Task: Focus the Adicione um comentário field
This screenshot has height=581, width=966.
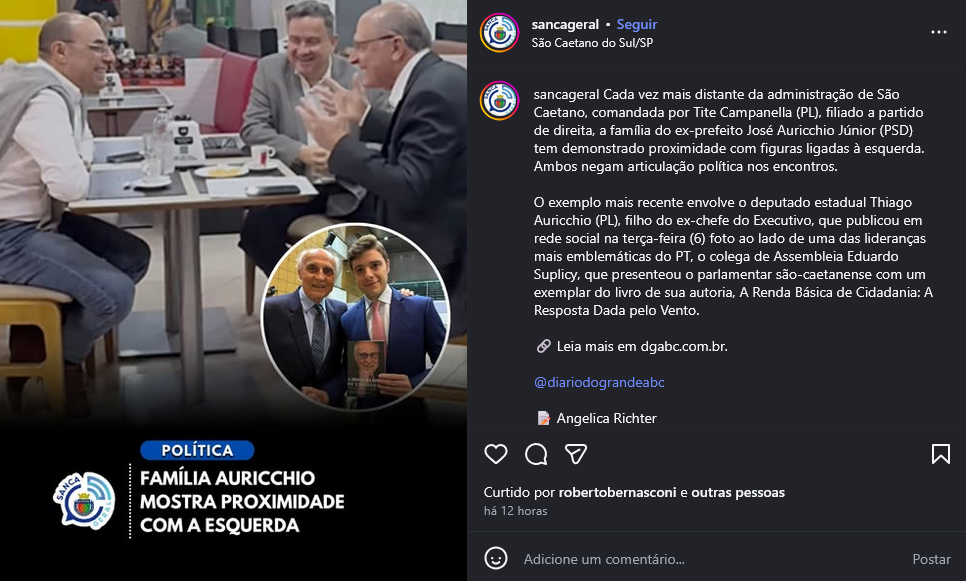Action: [708, 559]
